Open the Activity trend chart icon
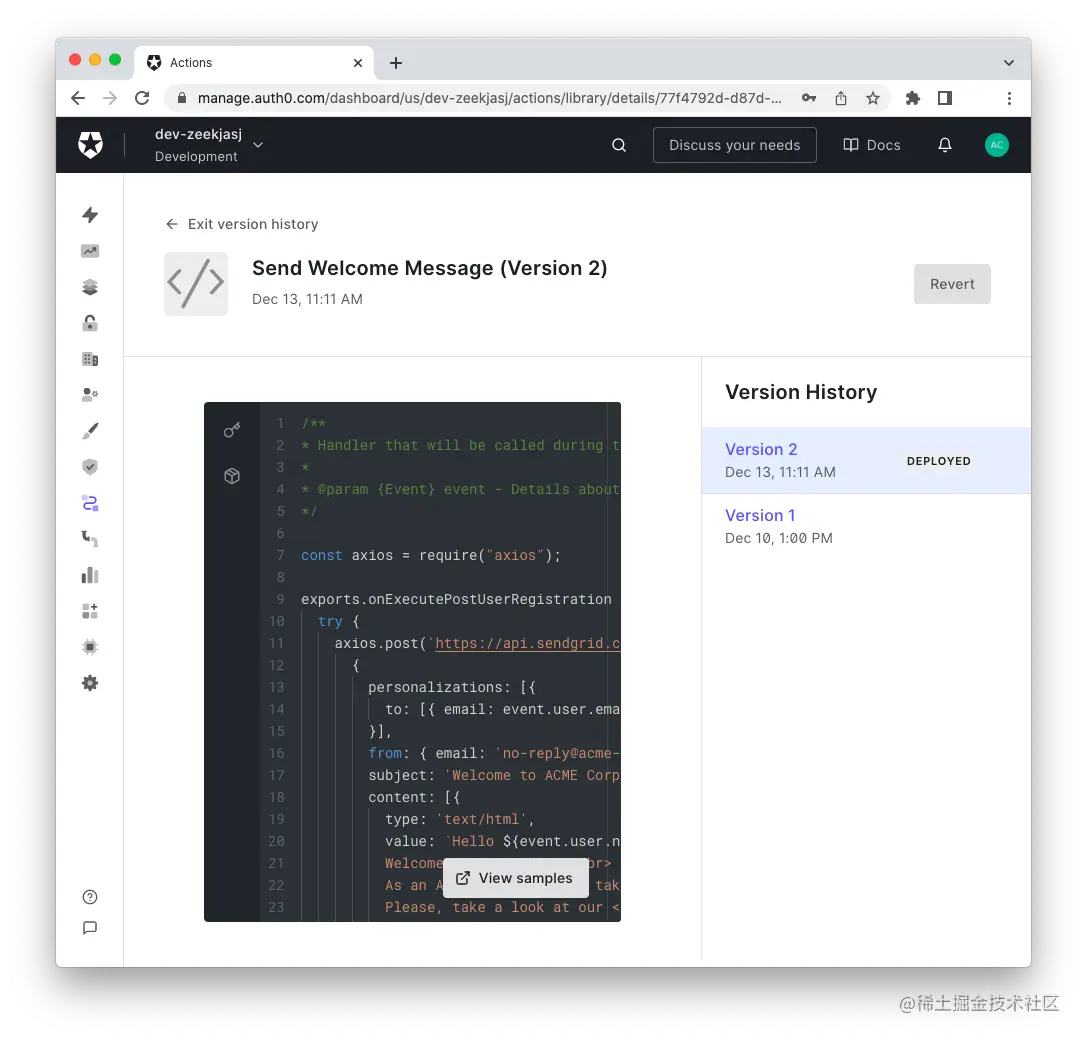1087x1041 pixels. point(90,251)
